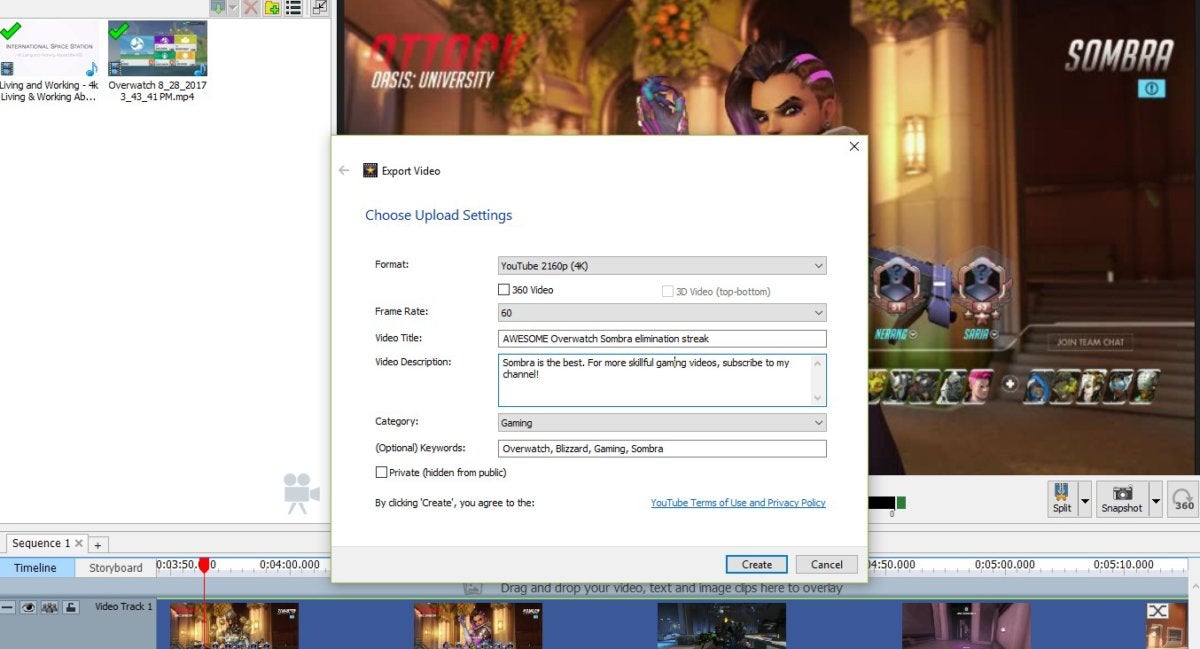1200x649 pixels.
Task: Close the Export Video dialog with X
Action: 854,146
